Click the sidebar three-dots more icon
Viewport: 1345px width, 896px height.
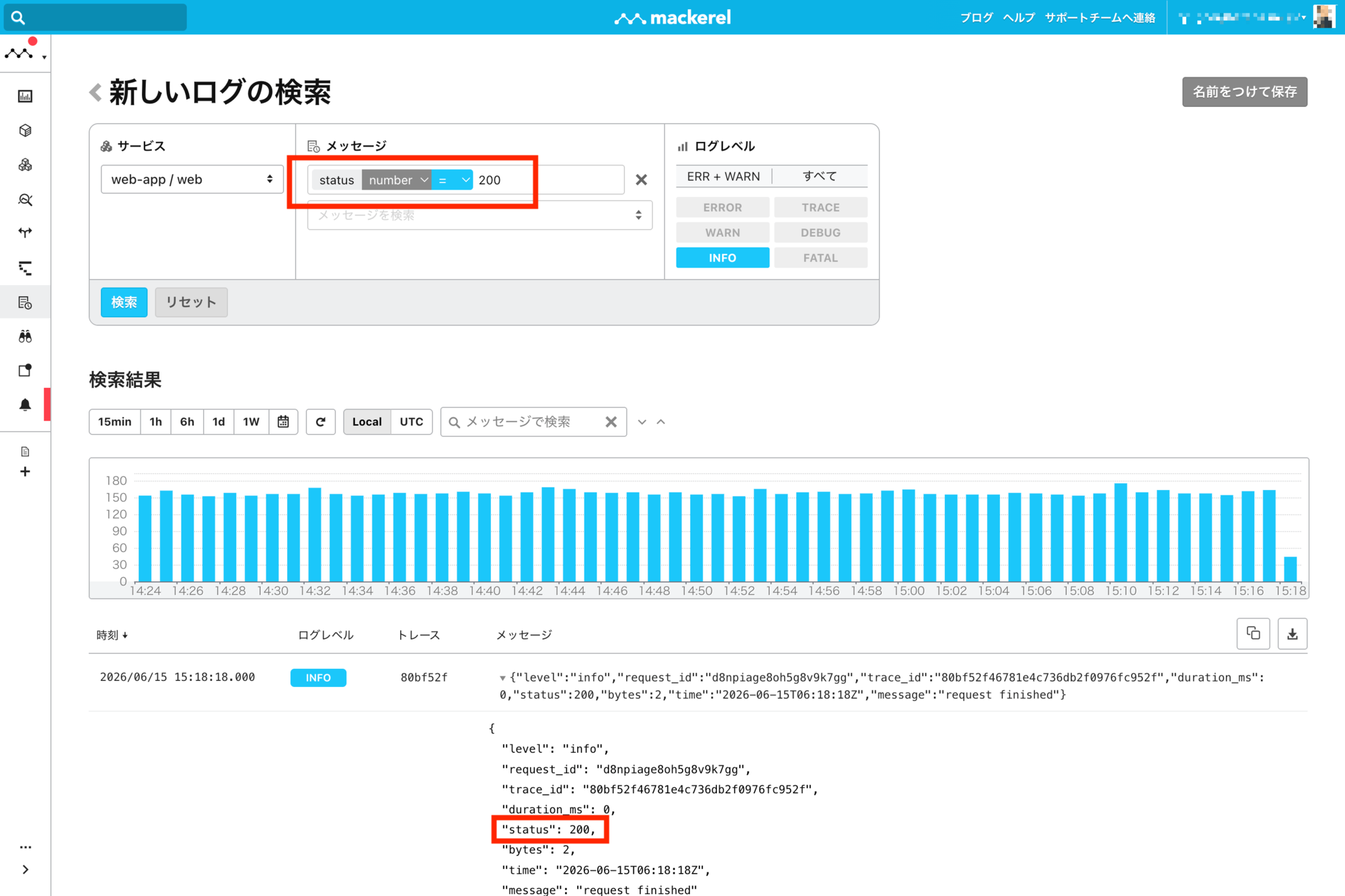pyautogui.click(x=25, y=847)
